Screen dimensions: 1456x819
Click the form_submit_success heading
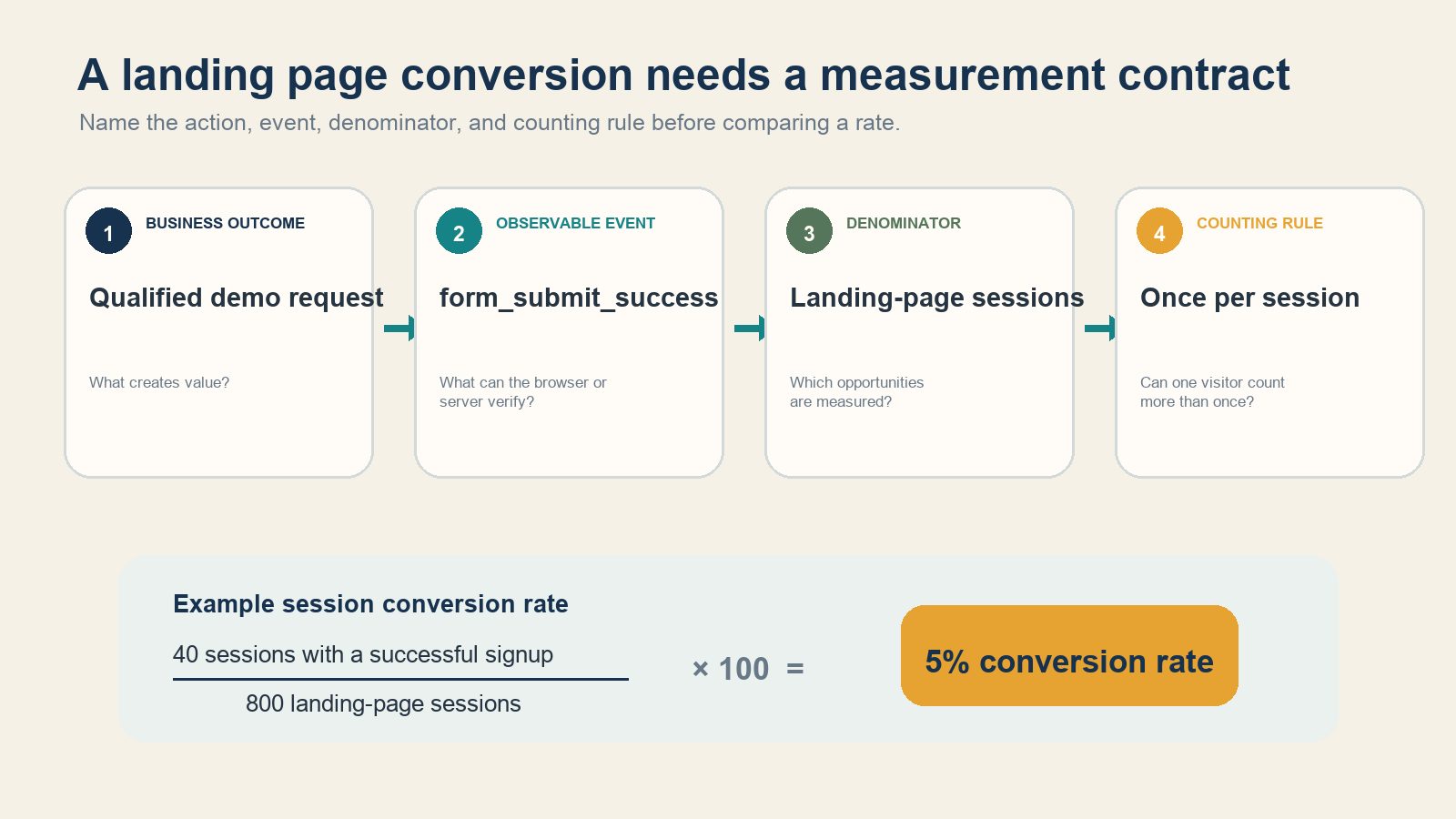[x=579, y=298]
